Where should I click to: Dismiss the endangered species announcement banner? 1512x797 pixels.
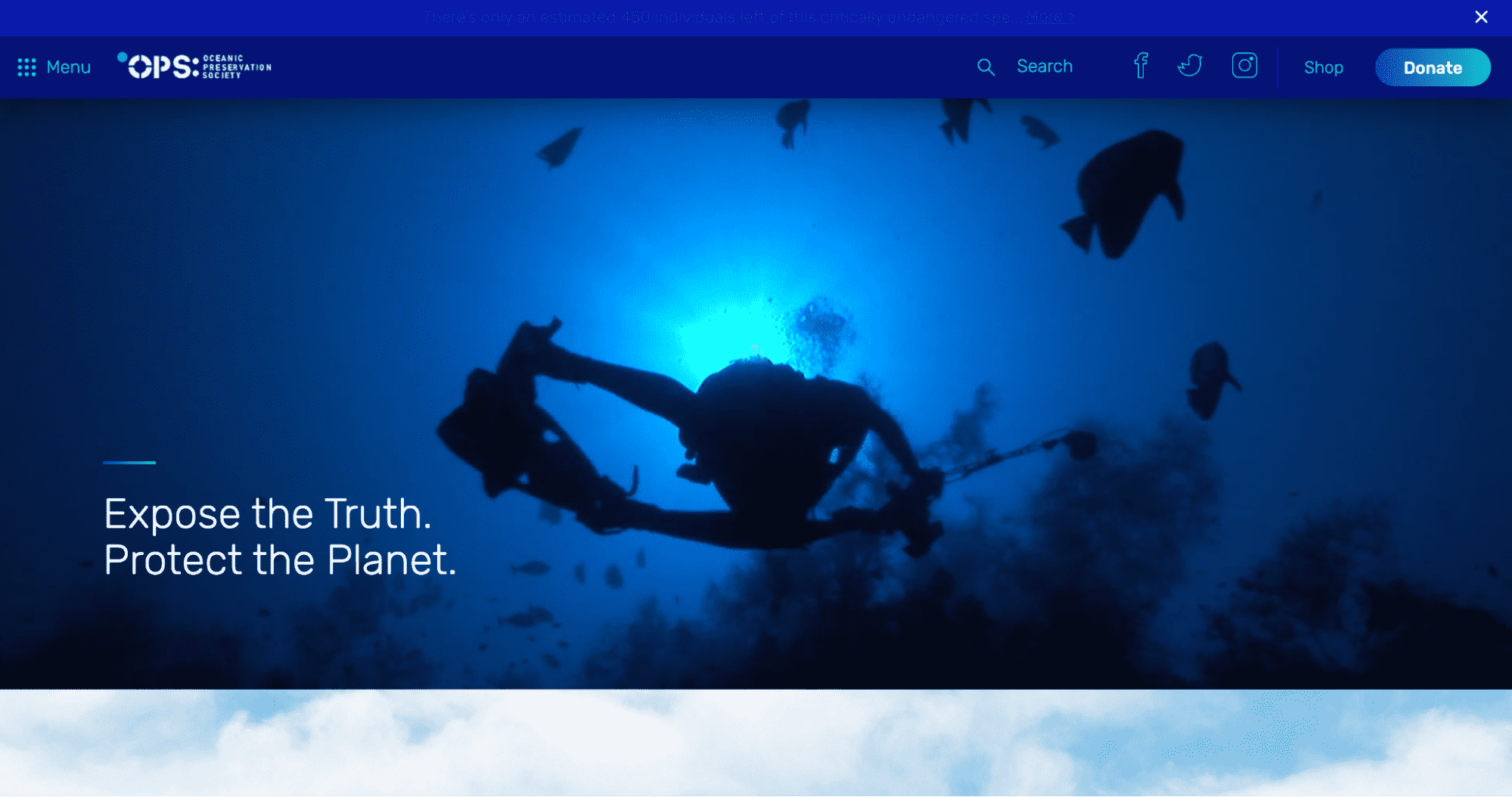click(x=1480, y=17)
